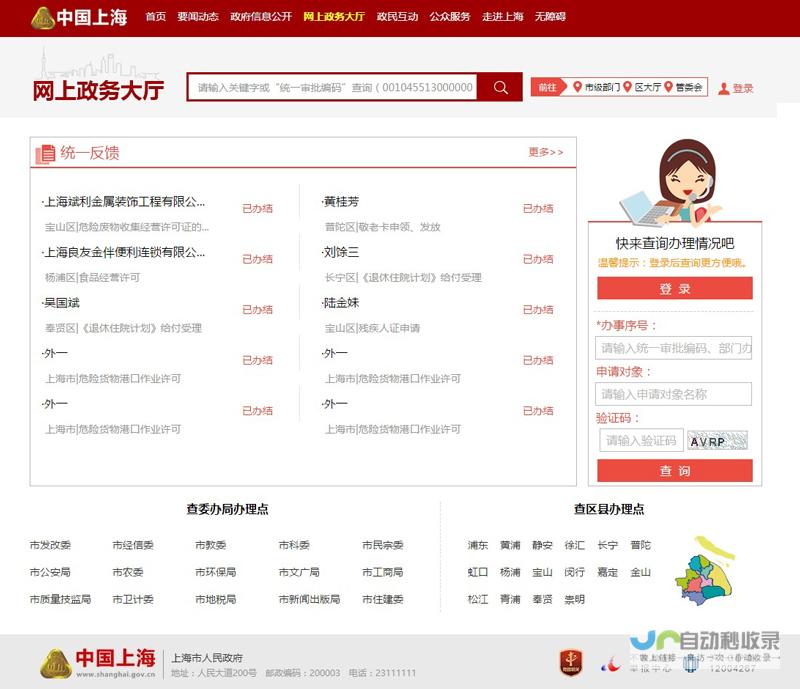Click the location pin next to 市级部门
The width and height of the screenshot is (800, 689).
coord(578,87)
